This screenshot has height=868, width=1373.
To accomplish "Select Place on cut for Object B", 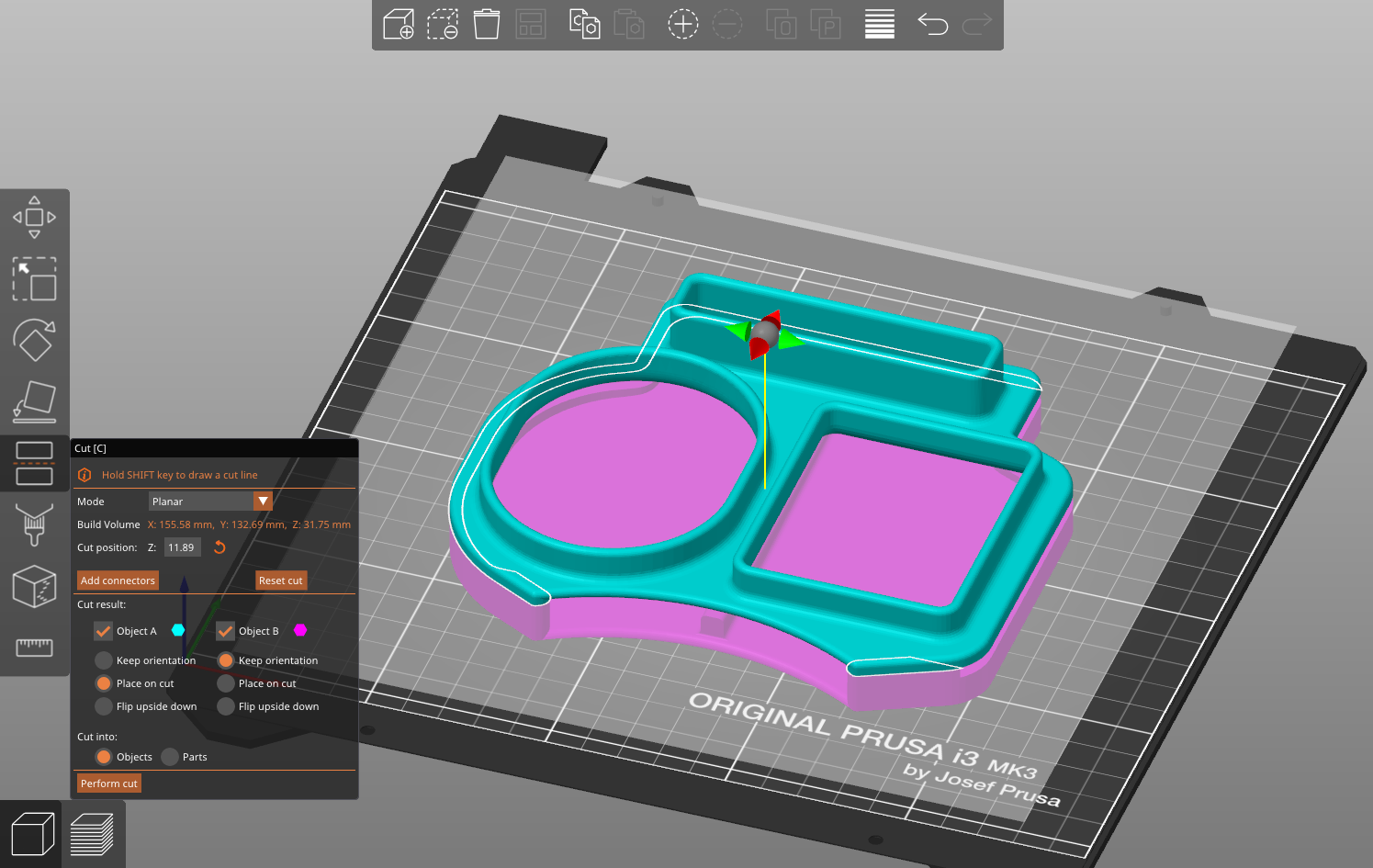I will [226, 683].
